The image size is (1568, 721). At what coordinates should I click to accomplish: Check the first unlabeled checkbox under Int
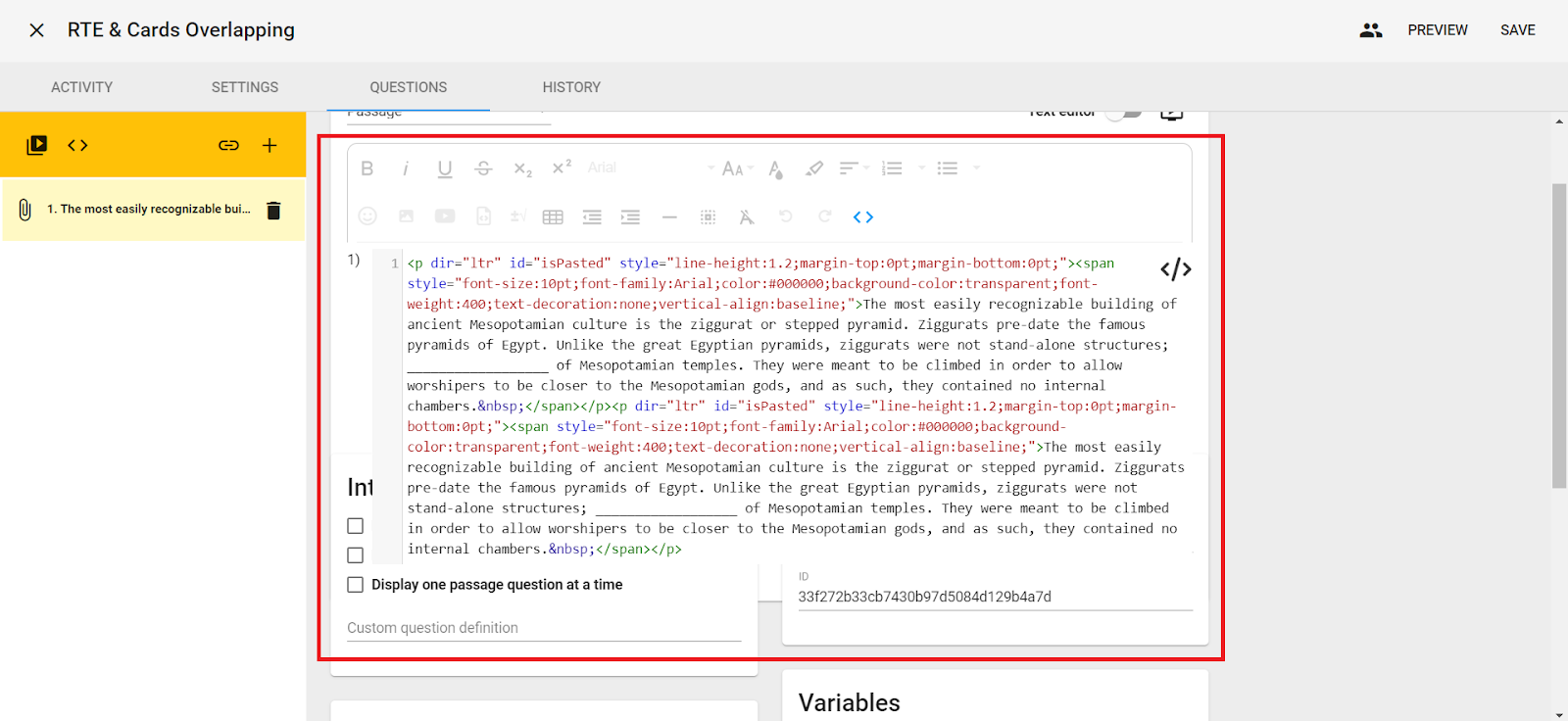(x=356, y=526)
